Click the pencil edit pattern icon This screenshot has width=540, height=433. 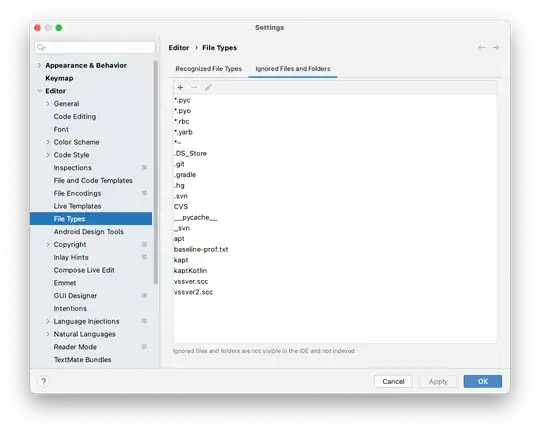pyautogui.click(x=208, y=87)
